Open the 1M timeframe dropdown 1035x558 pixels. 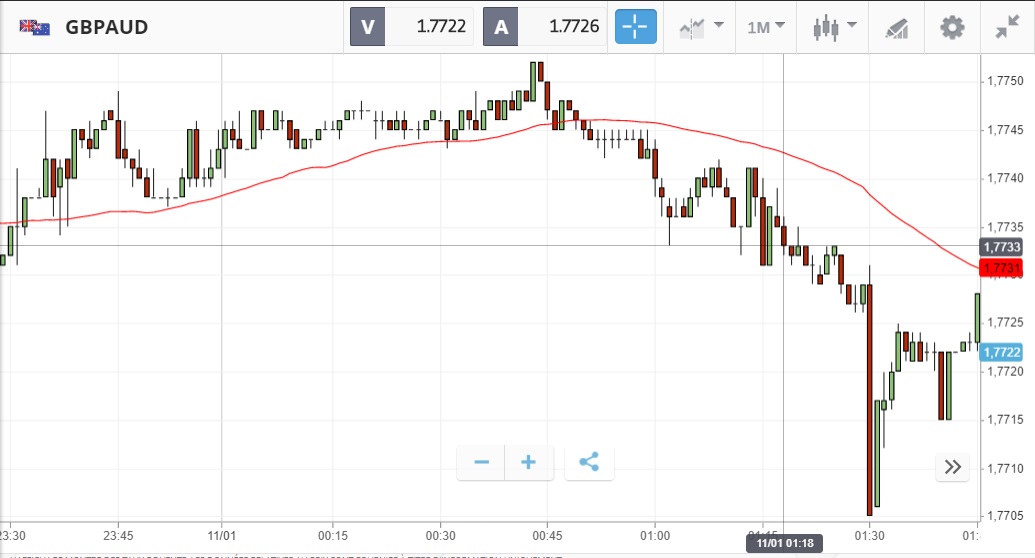click(765, 27)
